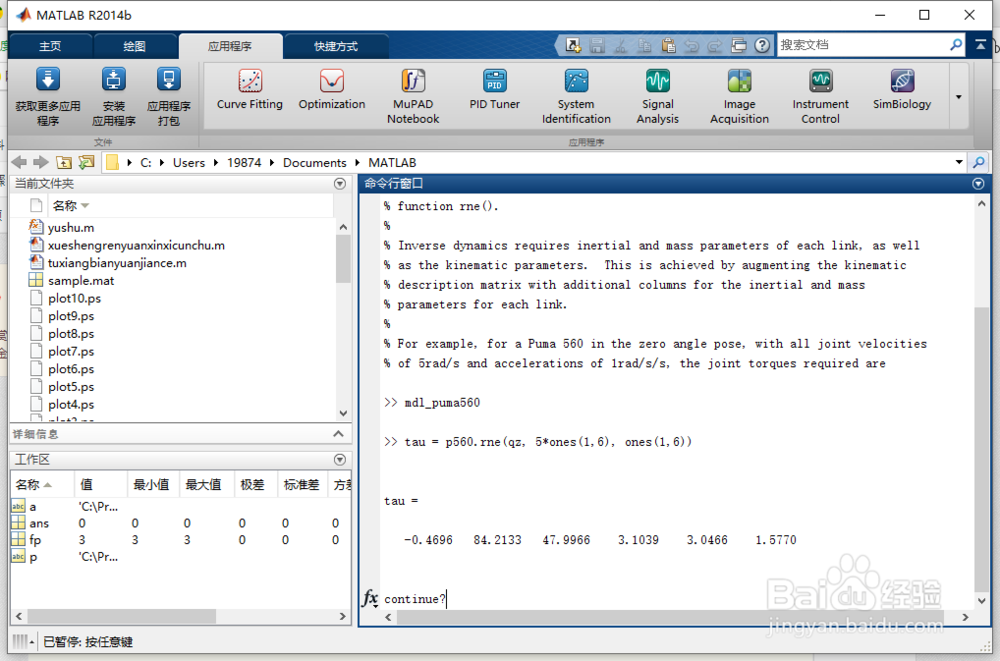Click the Copy icon in quick access toolbar
The image size is (1000, 661).
pos(644,45)
